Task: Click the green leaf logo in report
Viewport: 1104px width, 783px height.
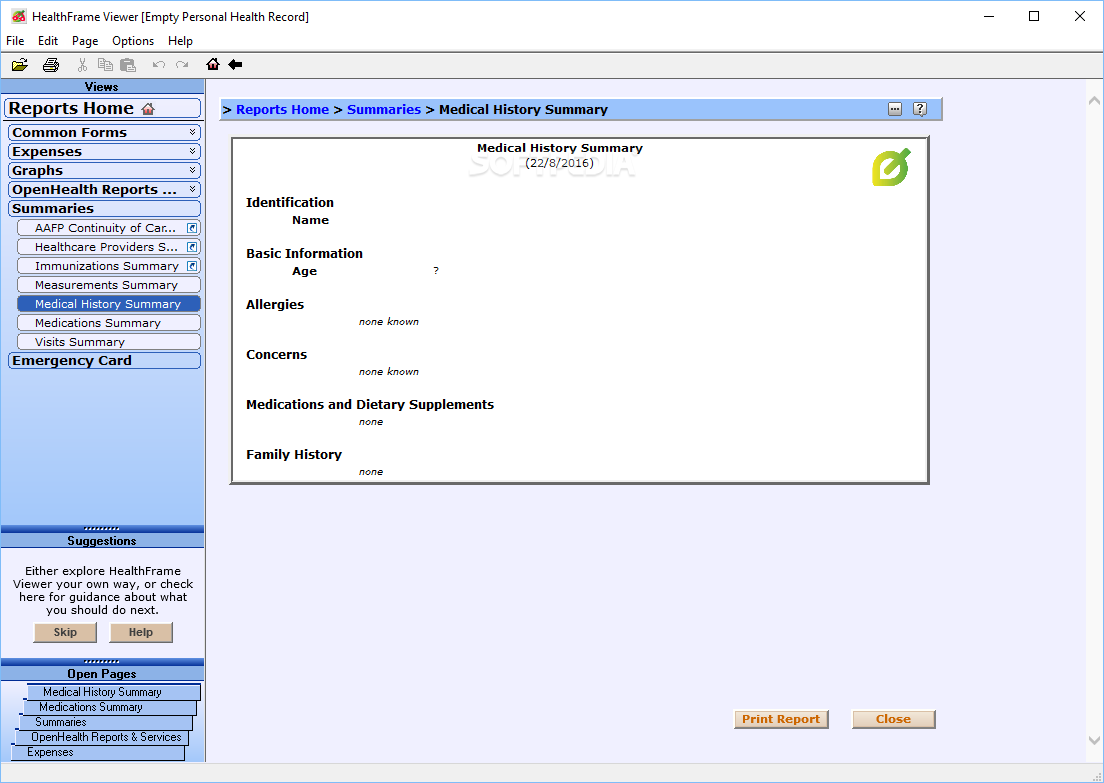Action: pos(891,167)
